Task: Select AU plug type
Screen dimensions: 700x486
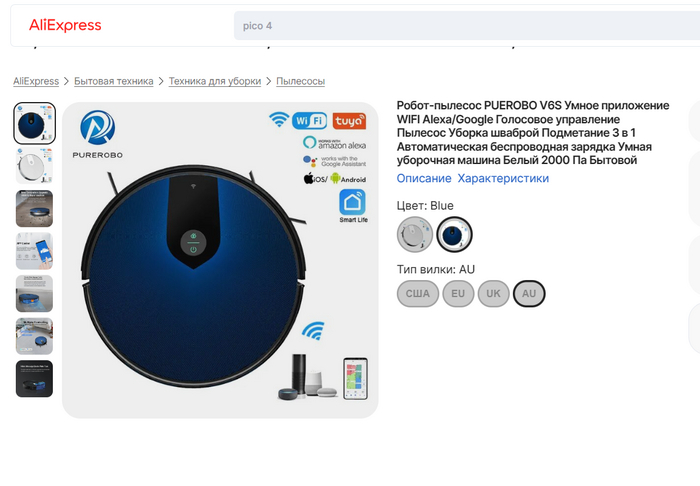Action: click(x=529, y=294)
